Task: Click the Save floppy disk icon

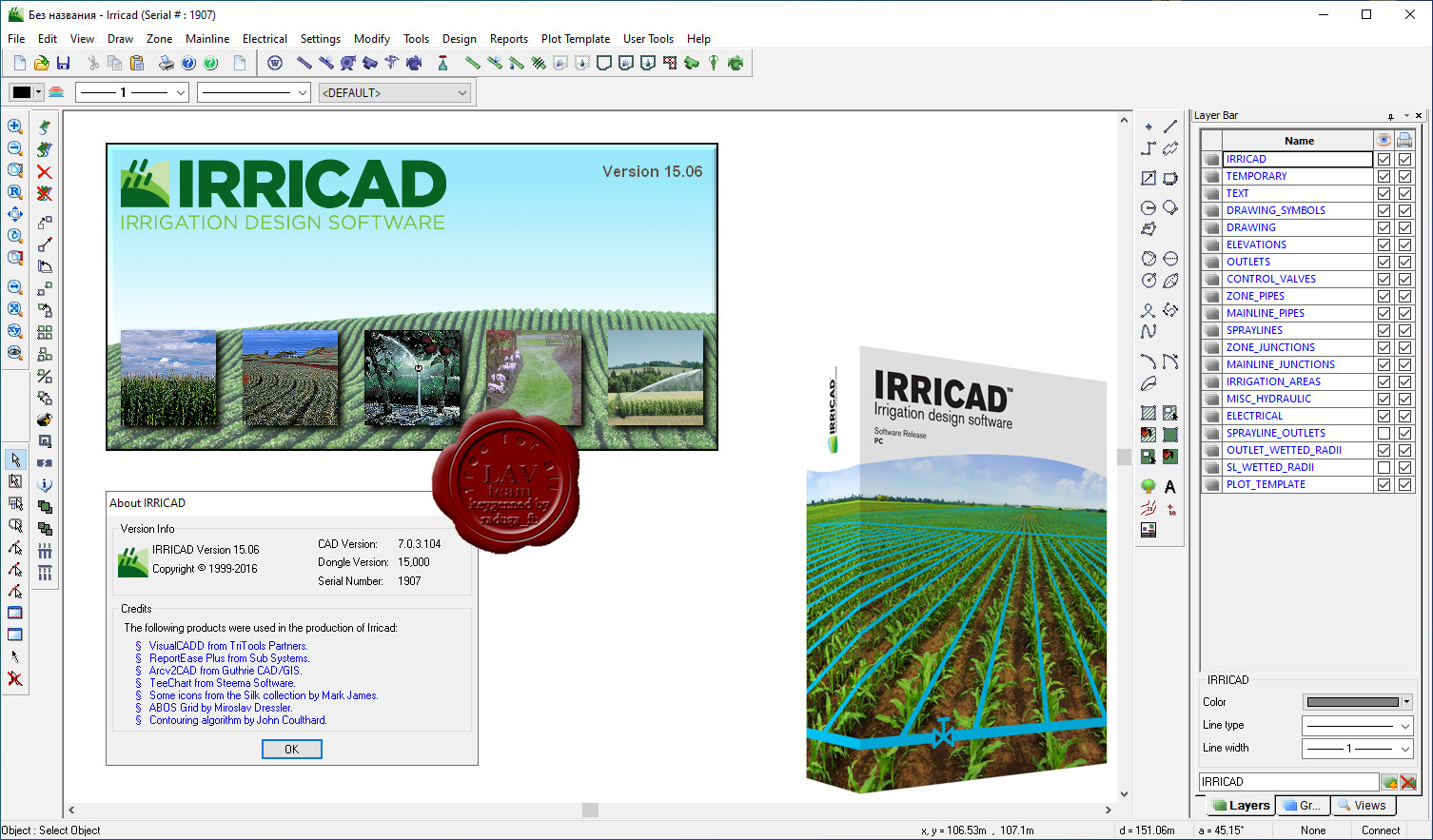Action: 63,63
